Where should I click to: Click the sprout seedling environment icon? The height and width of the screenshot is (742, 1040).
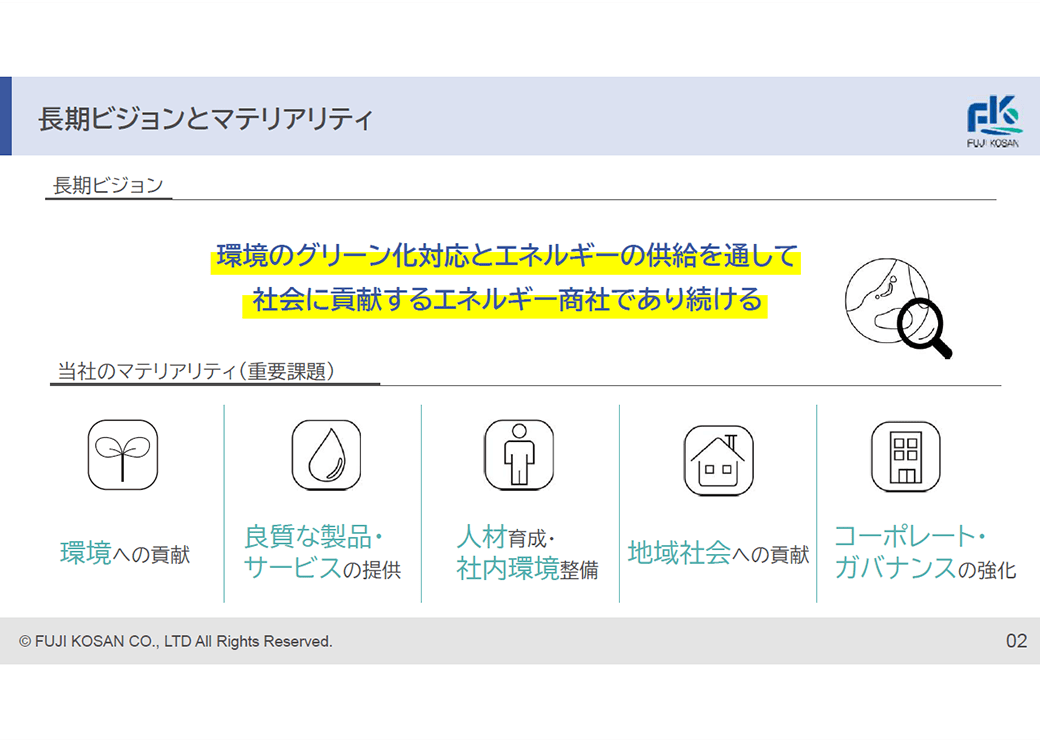click(x=123, y=455)
